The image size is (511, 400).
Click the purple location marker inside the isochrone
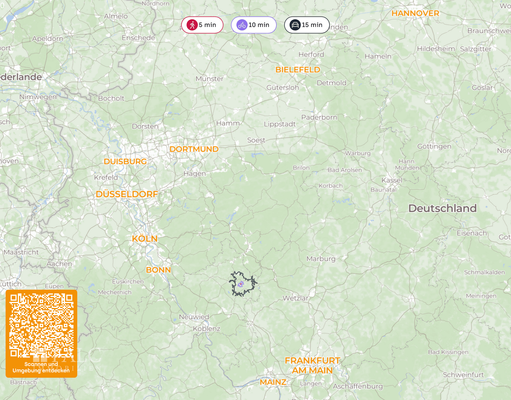241,284
